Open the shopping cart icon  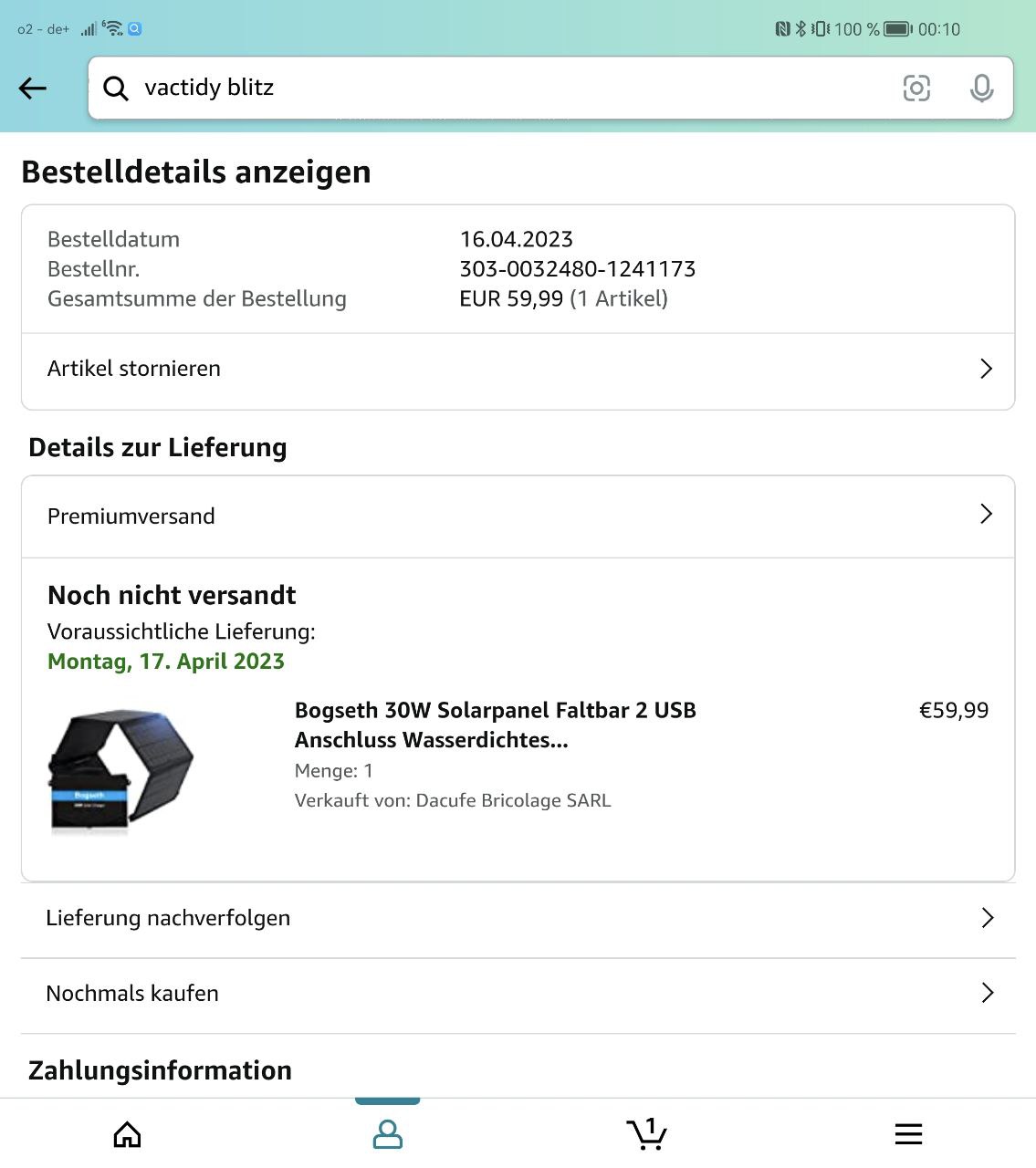pyautogui.click(x=647, y=1134)
